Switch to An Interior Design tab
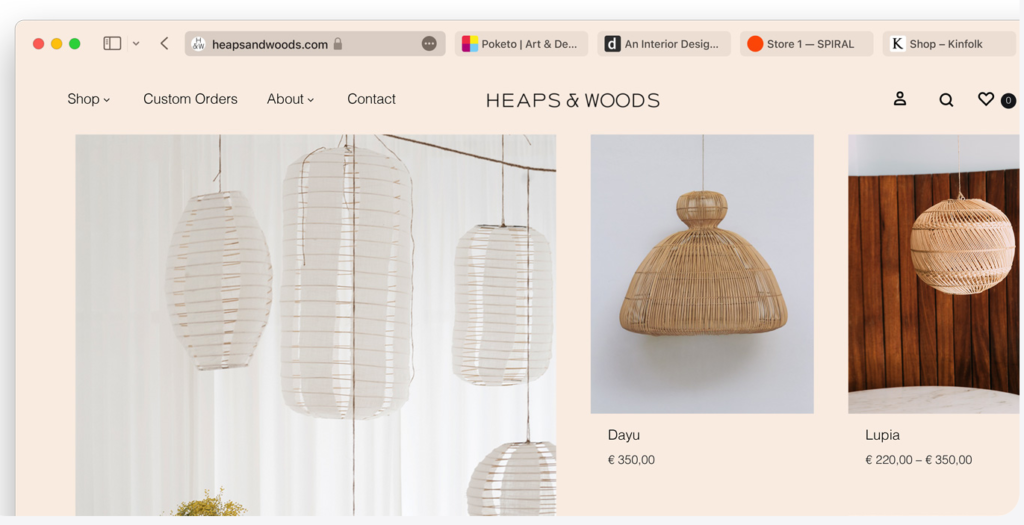Screen dimensions: 1024x525 point(664,44)
